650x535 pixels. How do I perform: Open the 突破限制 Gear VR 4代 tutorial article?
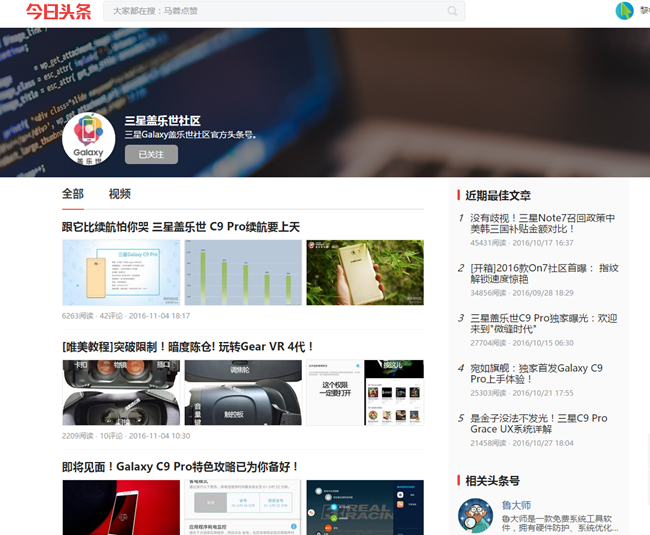pyautogui.click(x=181, y=347)
